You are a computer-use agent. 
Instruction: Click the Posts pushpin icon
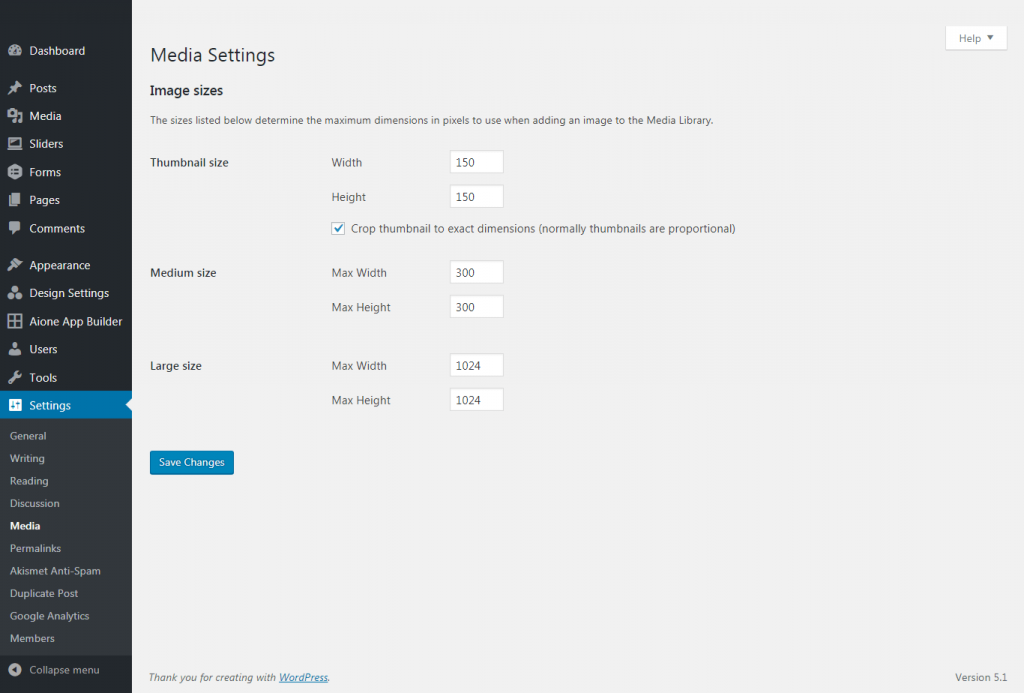tap(14, 88)
